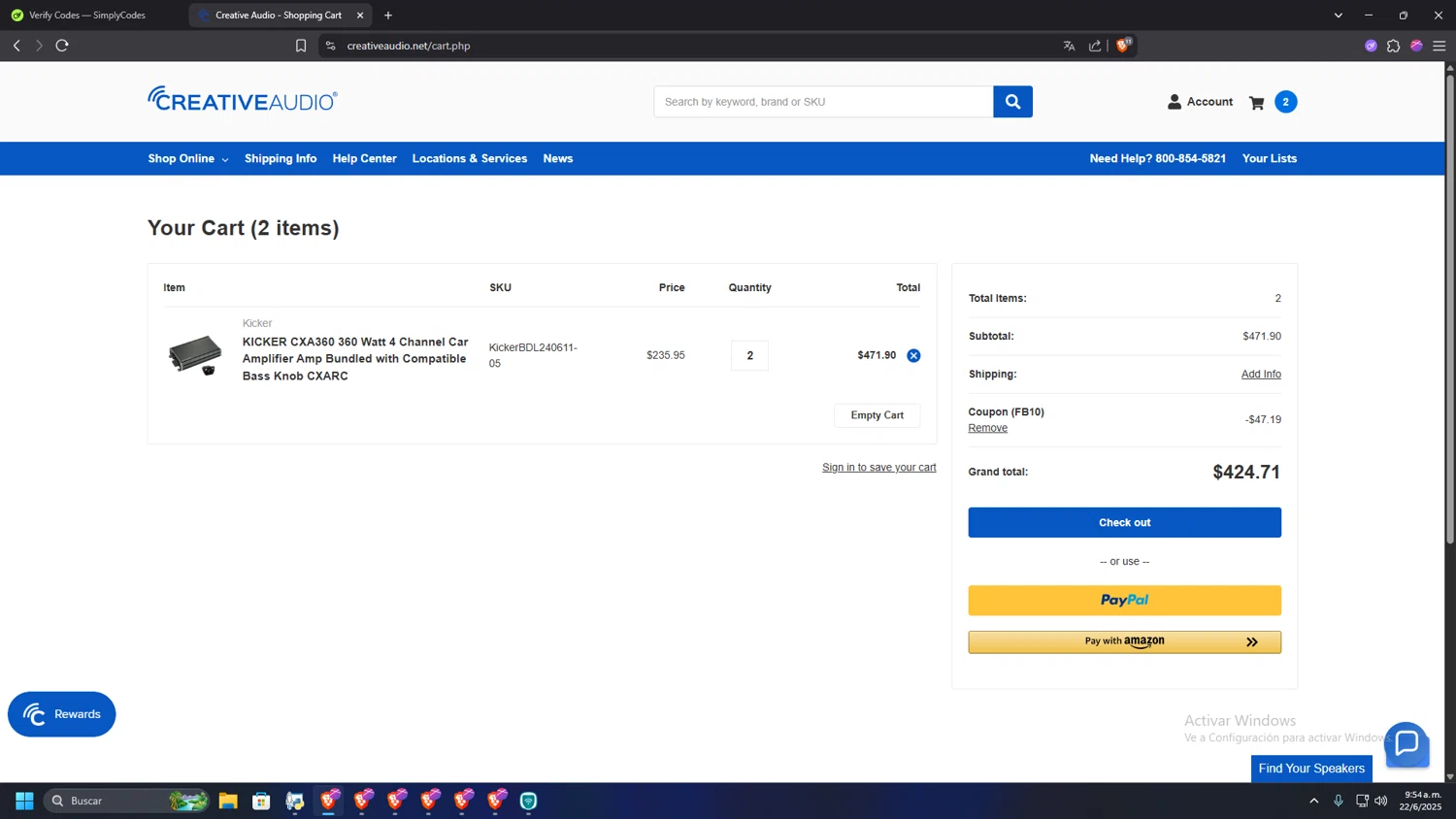Open the browser hamburger menu
Screen dimensions: 1456x819
pos(1439,46)
